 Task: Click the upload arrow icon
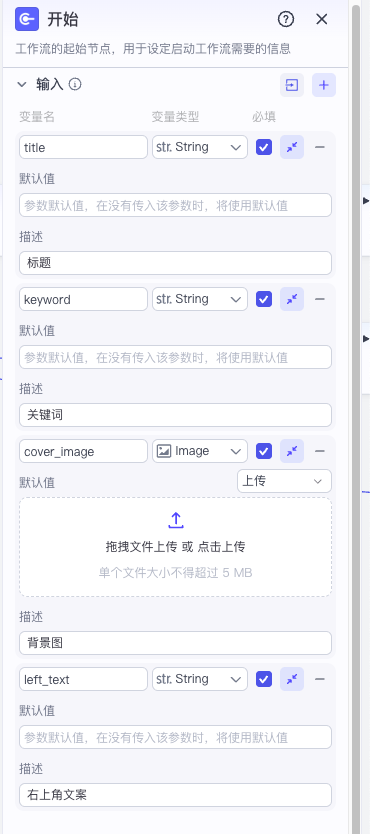pyautogui.click(x=175, y=520)
